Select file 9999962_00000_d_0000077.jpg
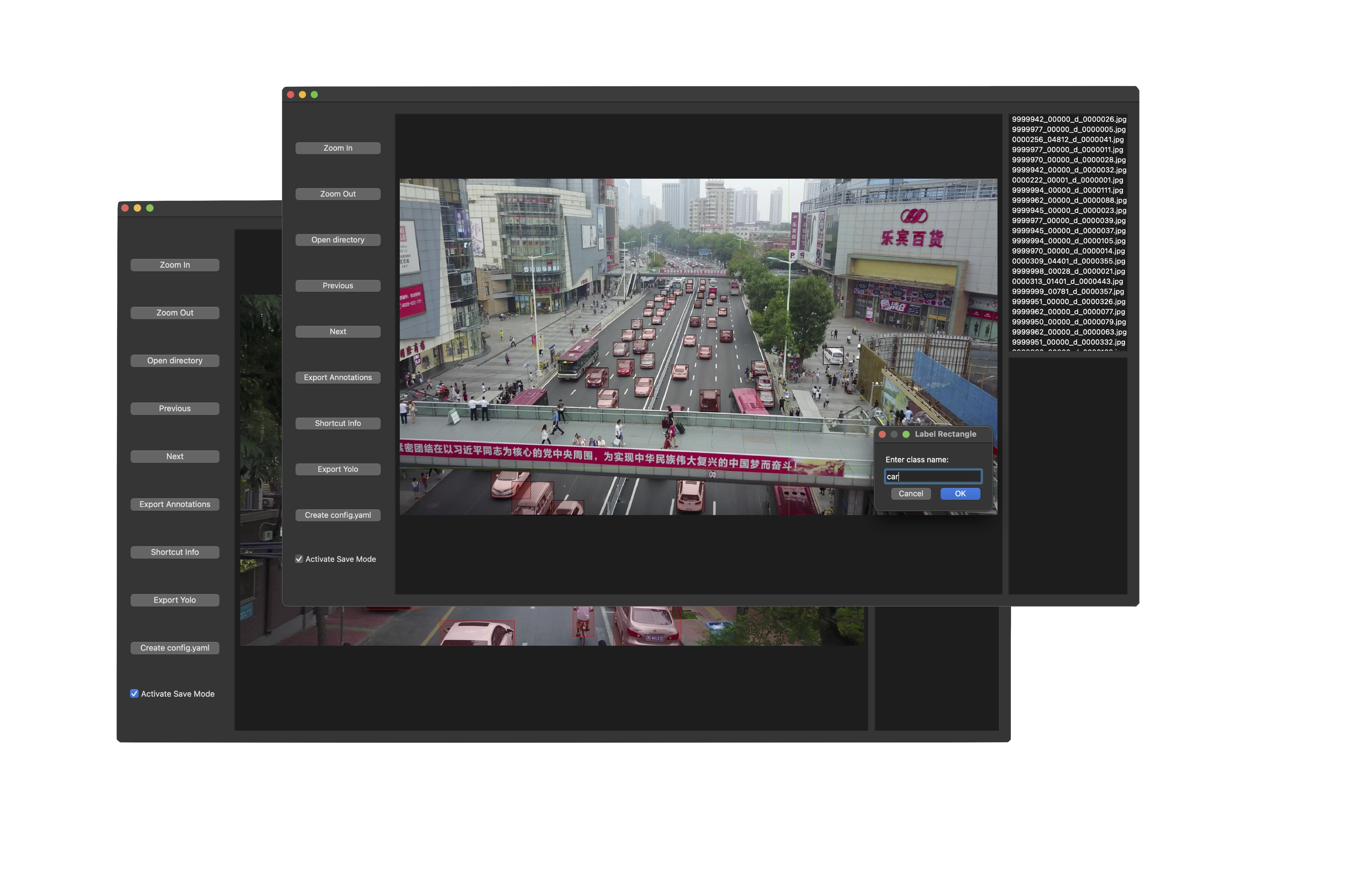1372x892 pixels. point(1068,312)
